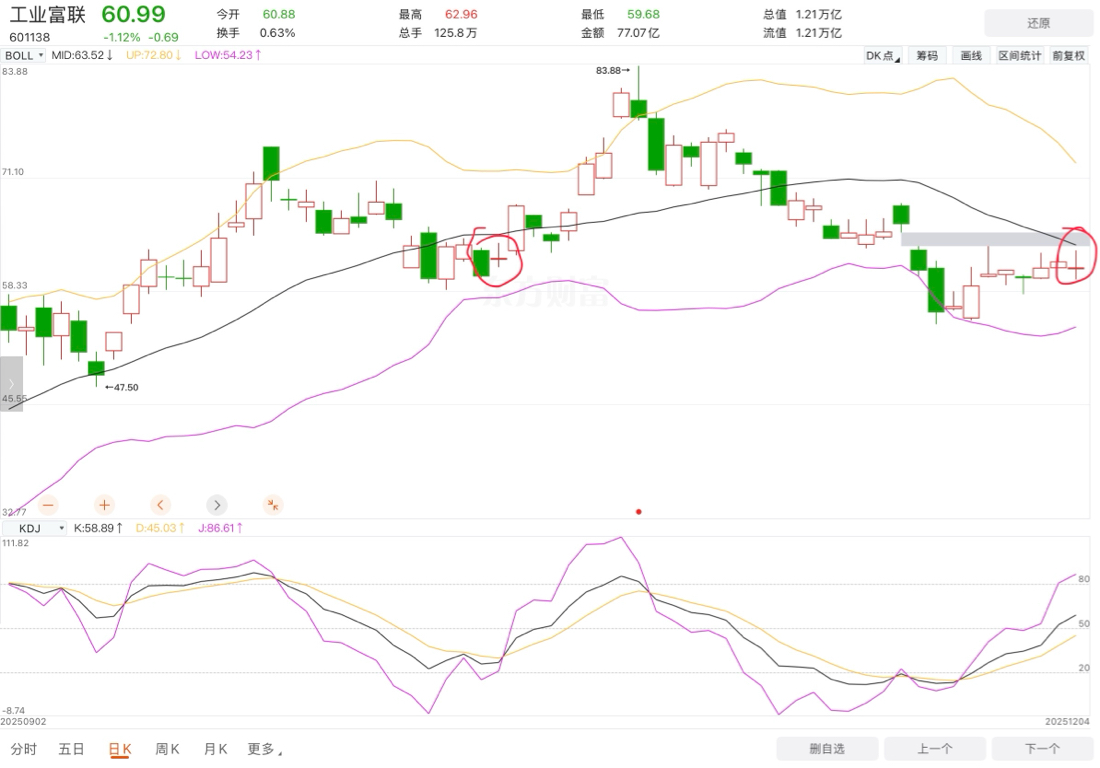Click the 今开 value 60.88
The height and width of the screenshot is (768, 1100).
[279, 14]
